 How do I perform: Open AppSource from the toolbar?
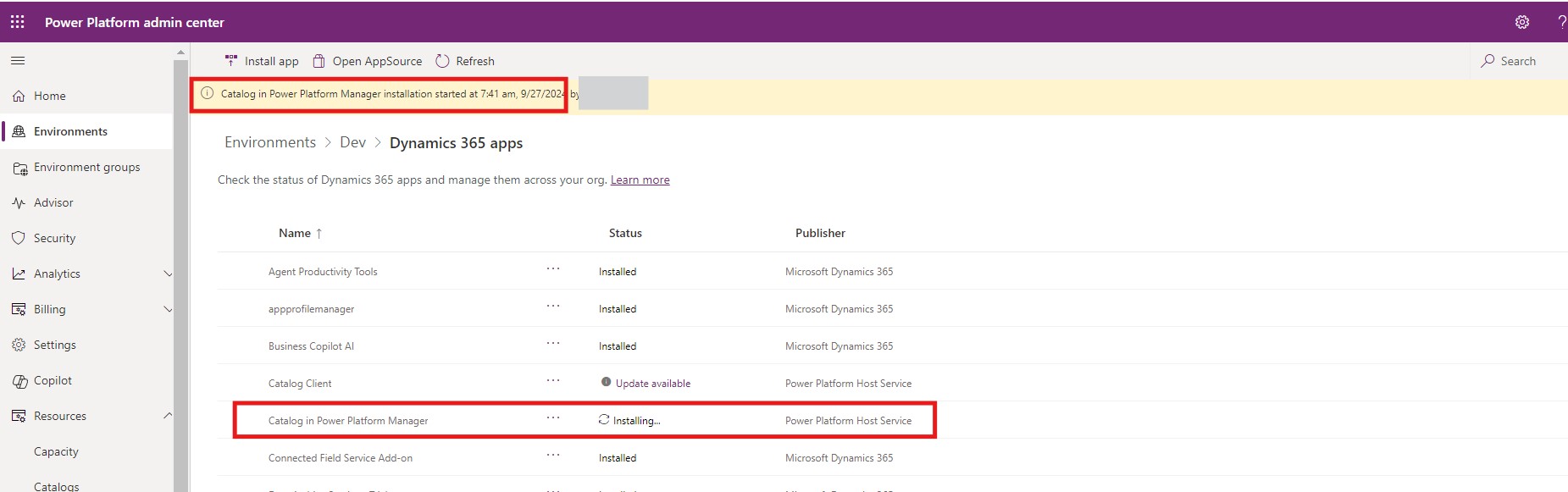click(368, 61)
